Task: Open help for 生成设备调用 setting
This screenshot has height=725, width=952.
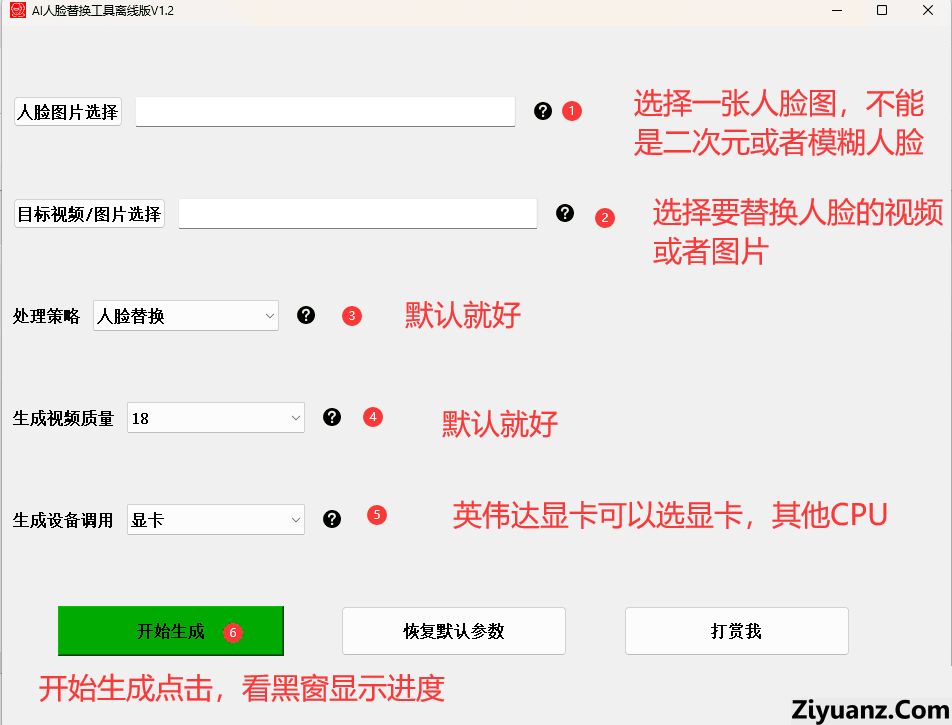Action: pos(332,519)
